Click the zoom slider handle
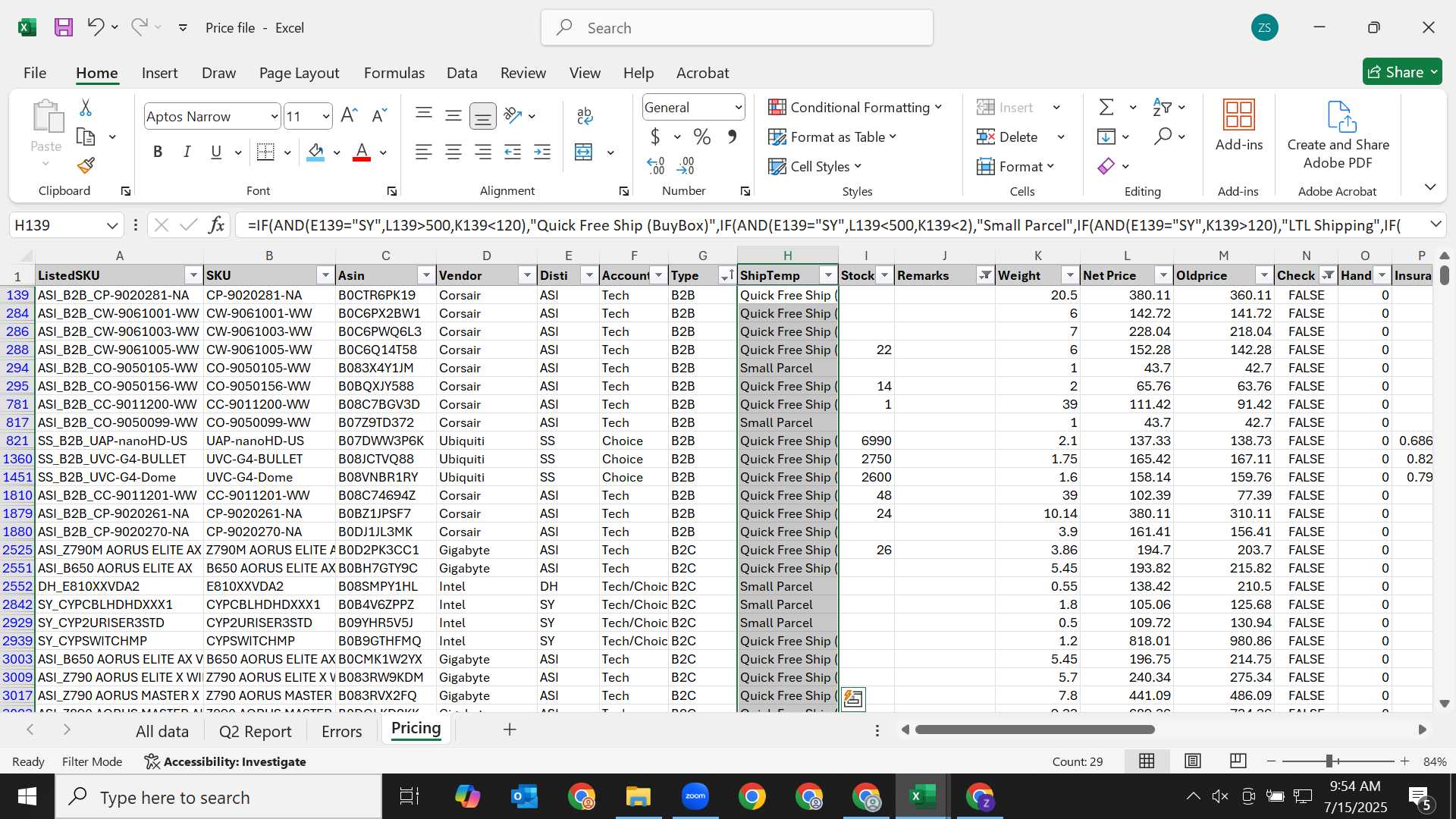Image resolution: width=1456 pixels, height=819 pixels. coord(1329,761)
